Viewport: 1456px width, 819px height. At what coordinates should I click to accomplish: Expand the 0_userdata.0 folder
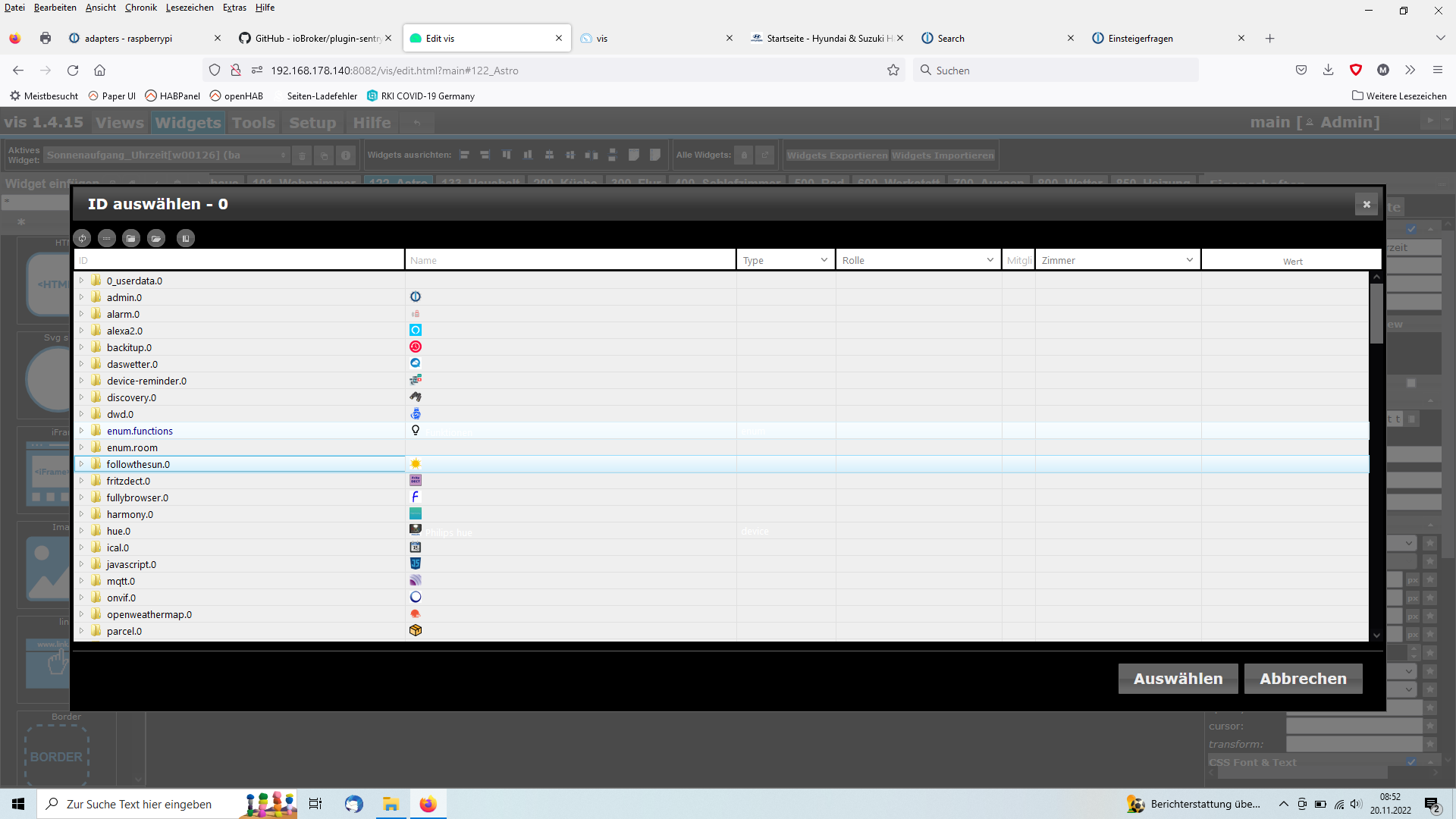coord(81,281)
